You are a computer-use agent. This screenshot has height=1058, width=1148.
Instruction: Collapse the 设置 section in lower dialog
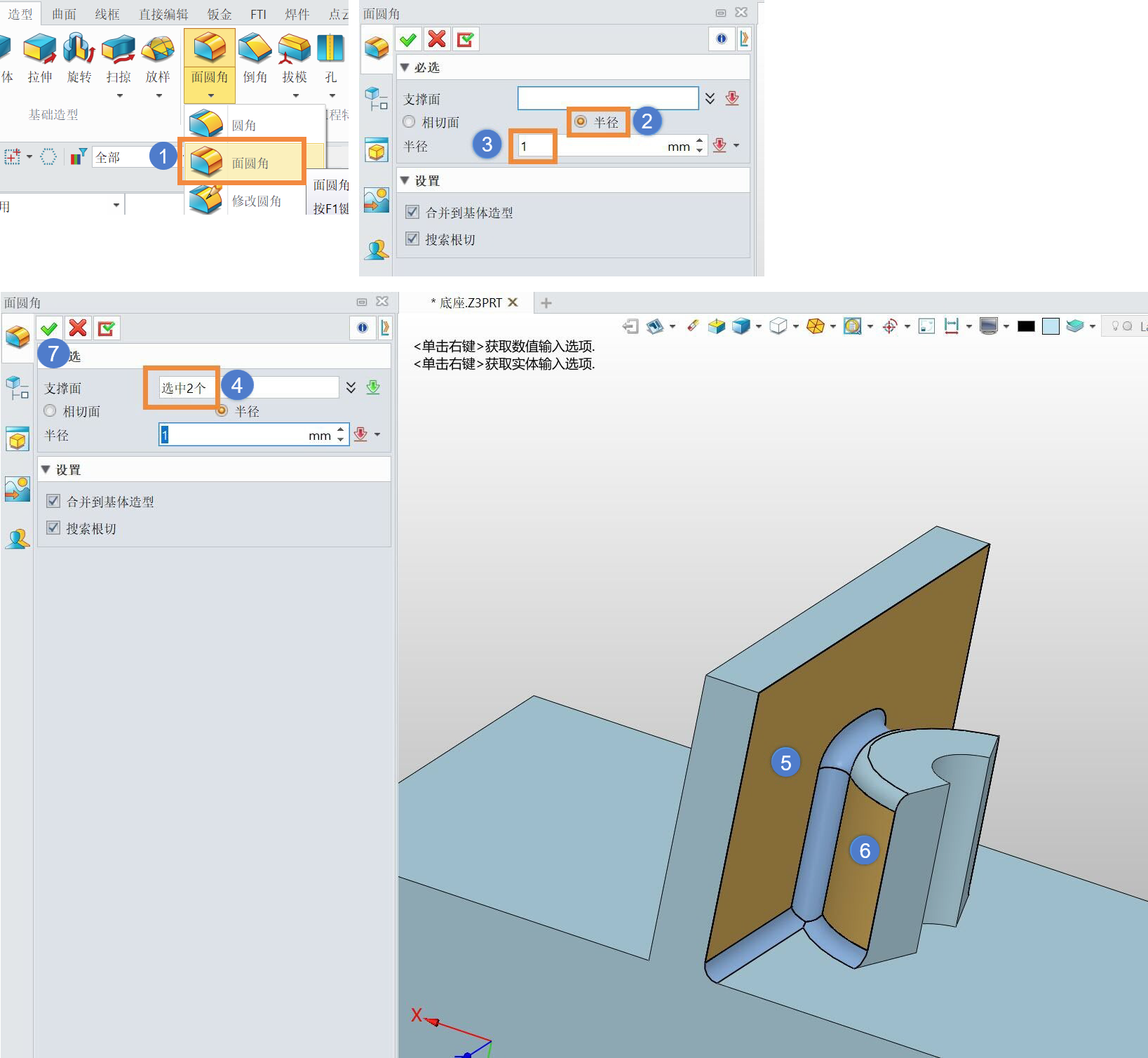(x=46, y=469)
